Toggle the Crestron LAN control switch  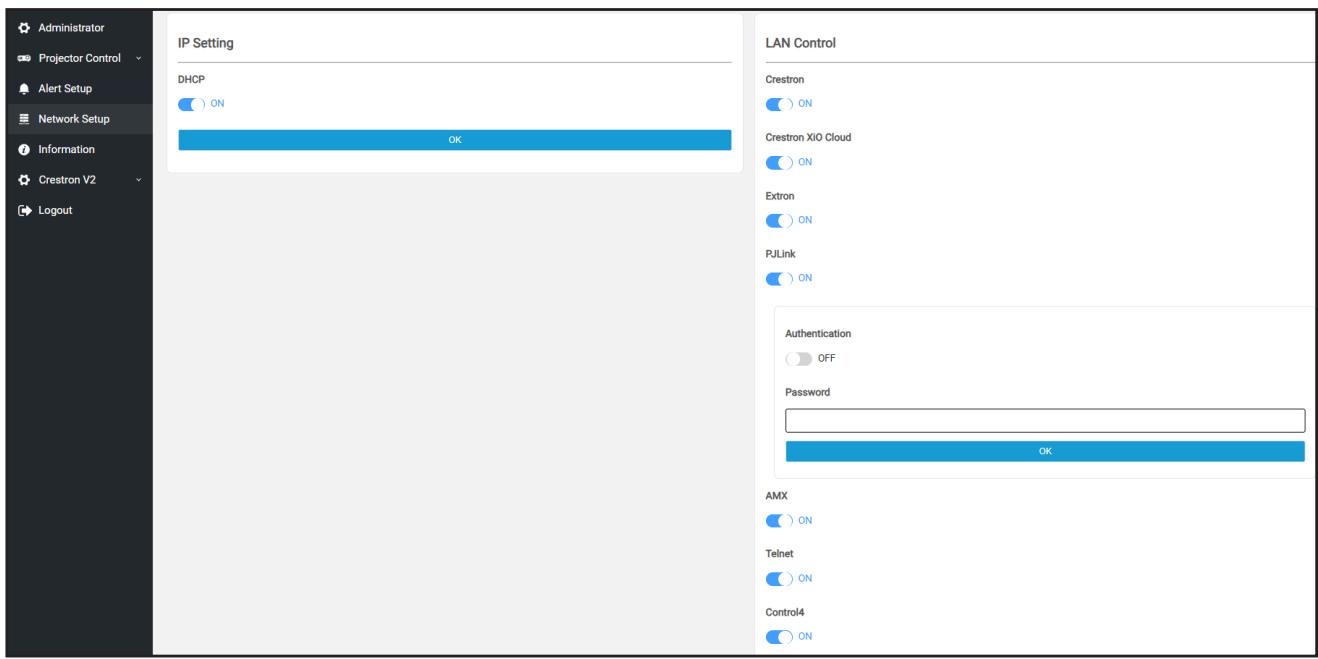point(778,103)
